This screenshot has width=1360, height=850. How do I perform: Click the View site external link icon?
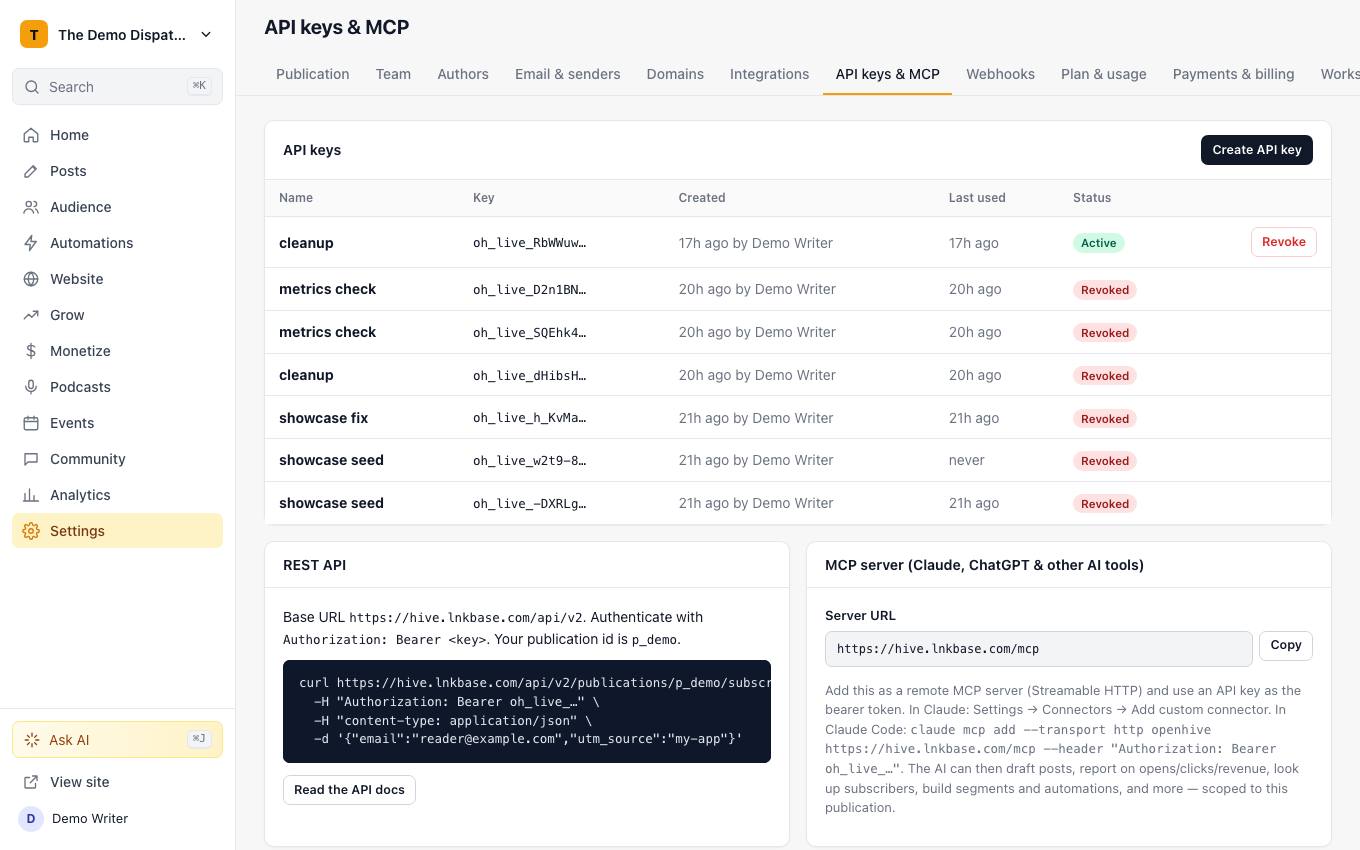(31, 782)
